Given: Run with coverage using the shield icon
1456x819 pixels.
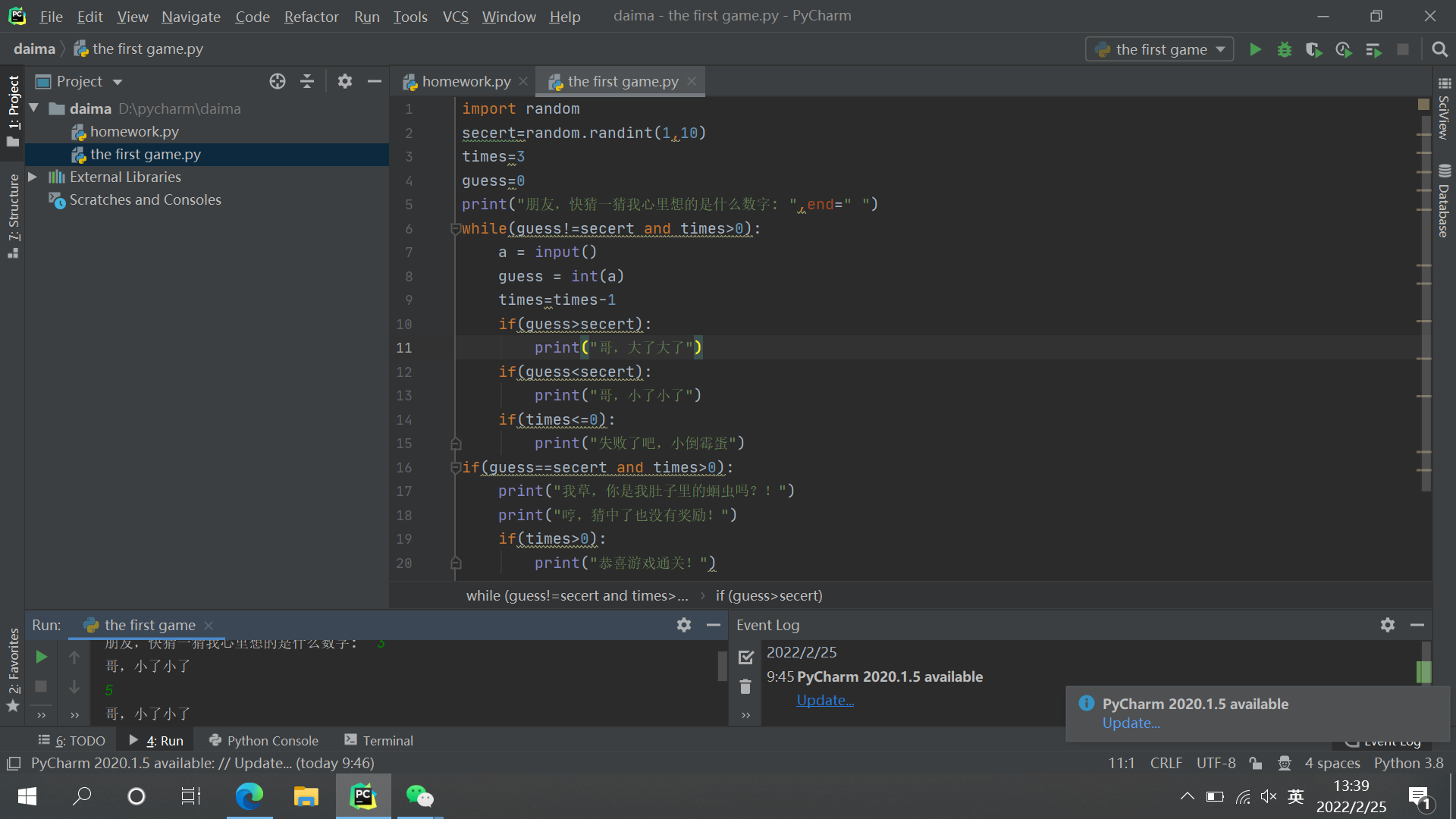Looking at the screenshot, I should click(1313, 49).
